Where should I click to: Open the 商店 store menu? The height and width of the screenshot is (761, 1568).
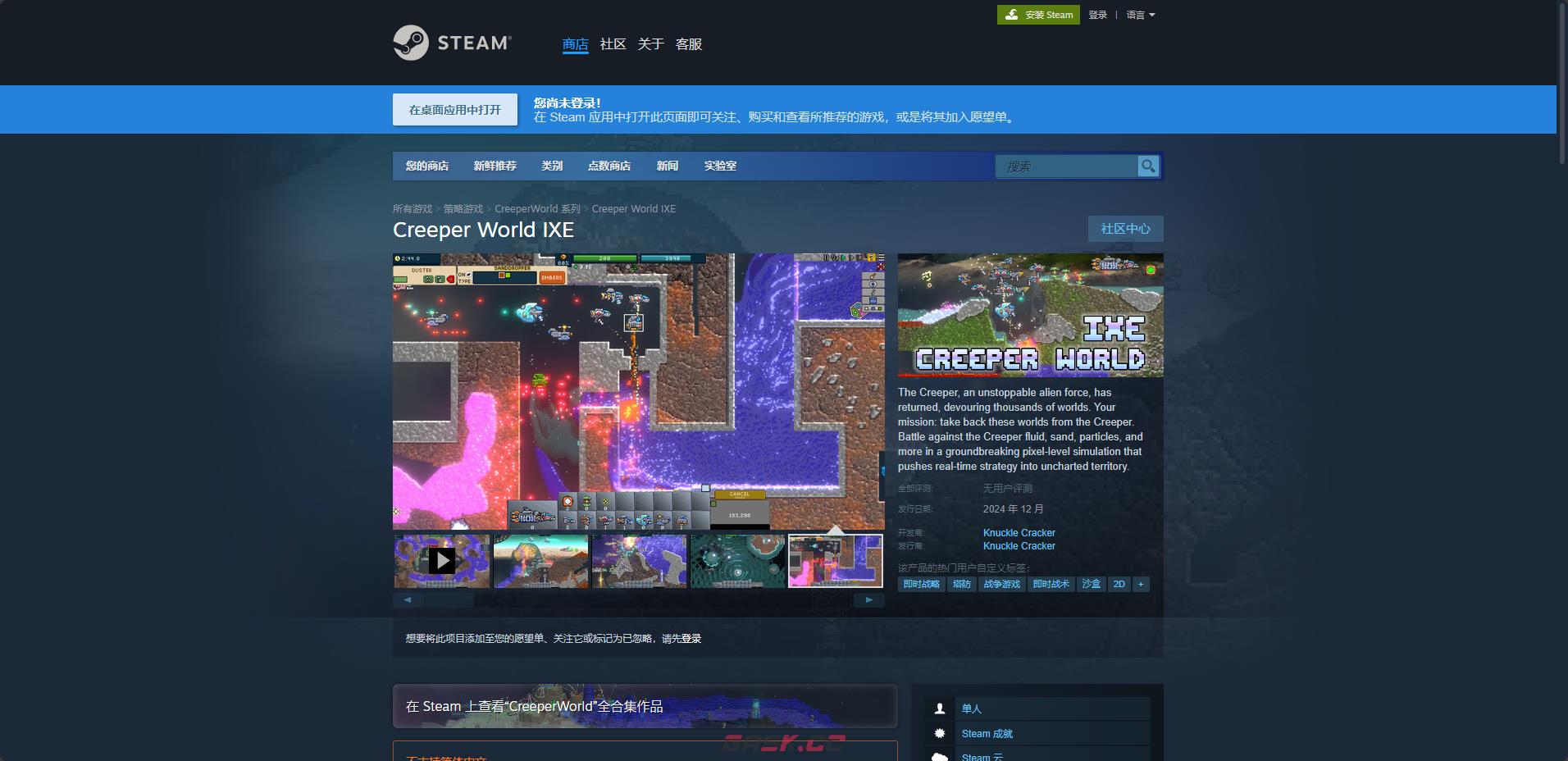click(576, 44)
